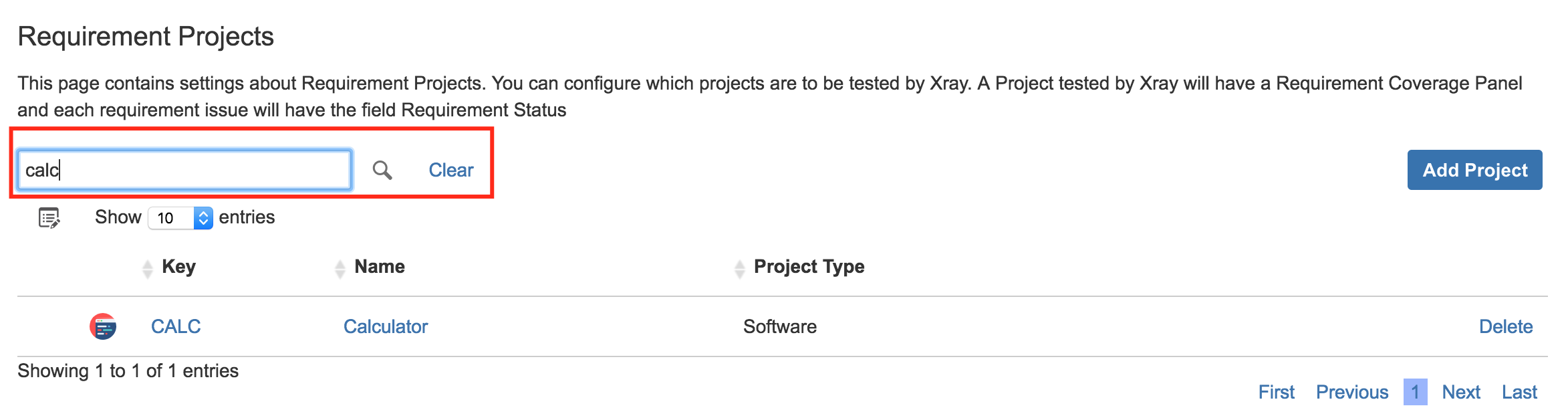Click the Add Project button
This screenshot has width=1568, height=420.
pos(1475,170)
